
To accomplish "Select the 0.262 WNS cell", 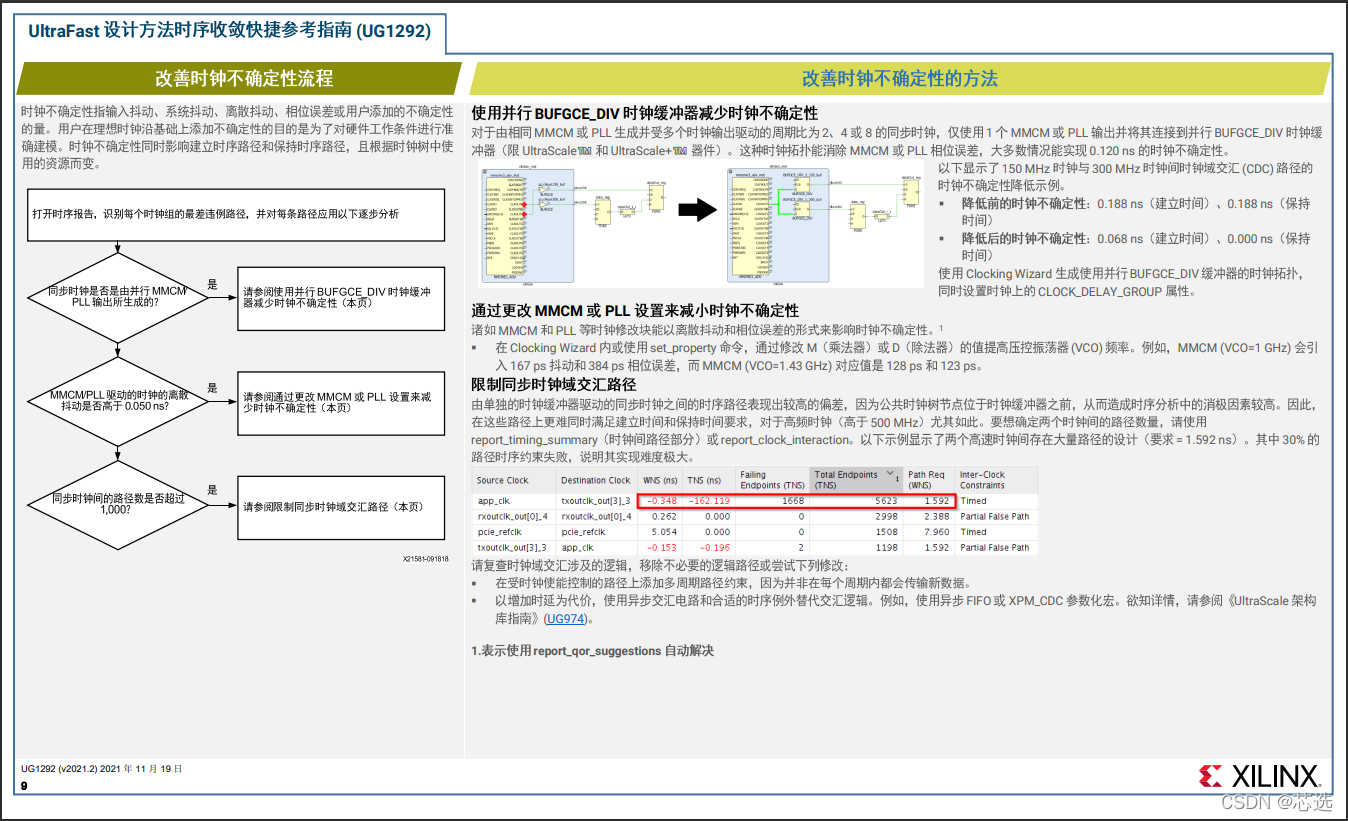I will 662,517.
